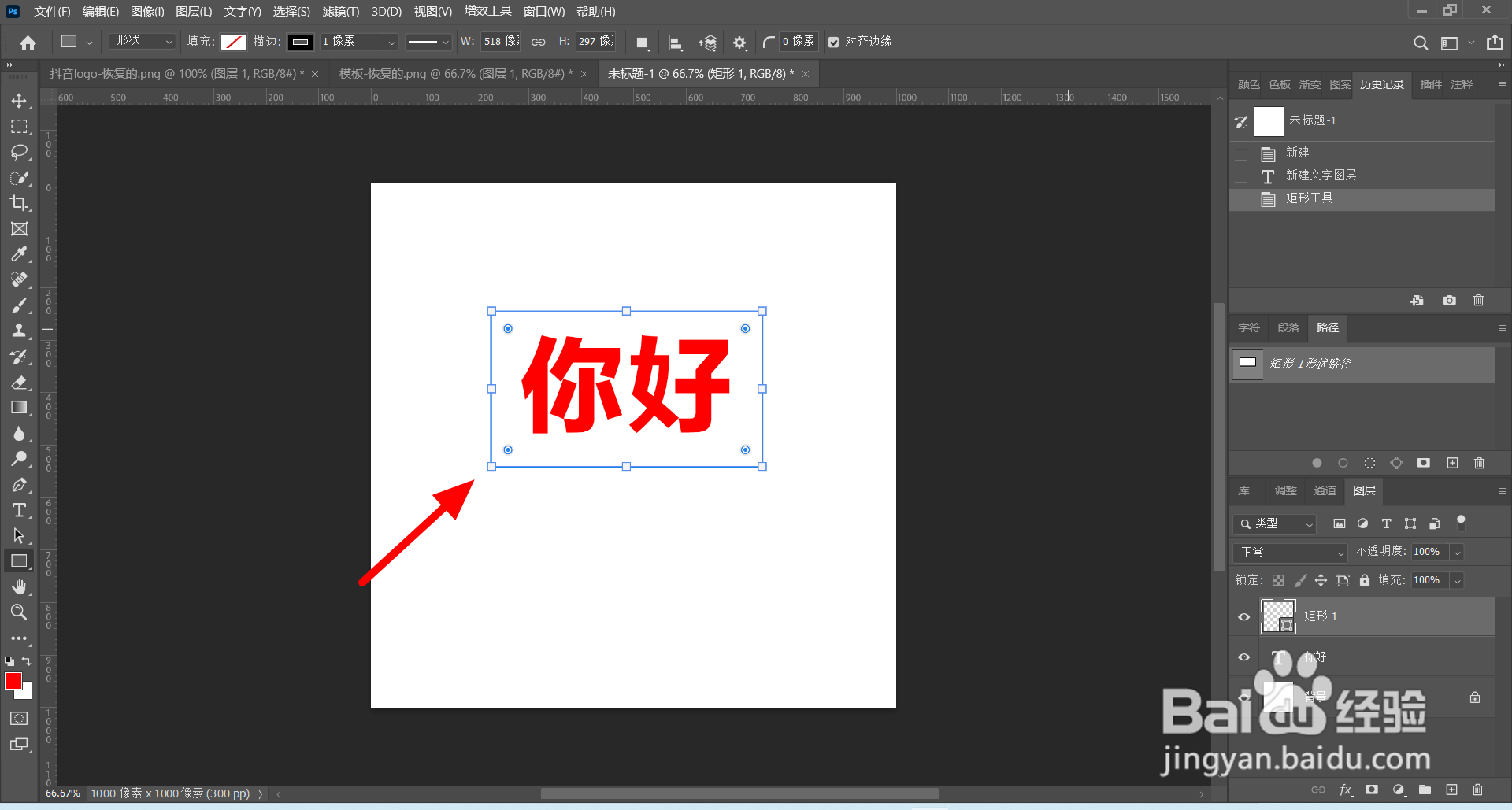
Task: Open the Share icon at top right
Action: pyautogui.click(x=1495, y=43)
